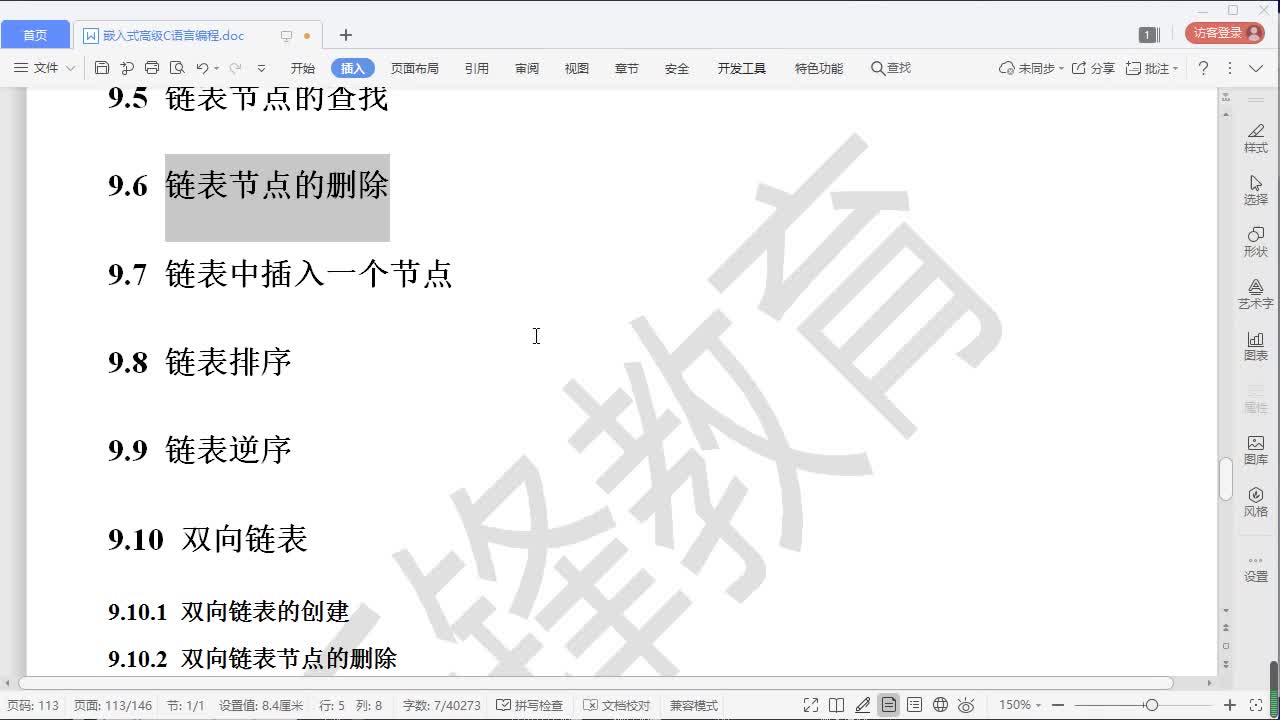Expand quick access toolbar customize arrow
Image resolution: width=1280 pixels, height=720 pixels.
[262, 68]
